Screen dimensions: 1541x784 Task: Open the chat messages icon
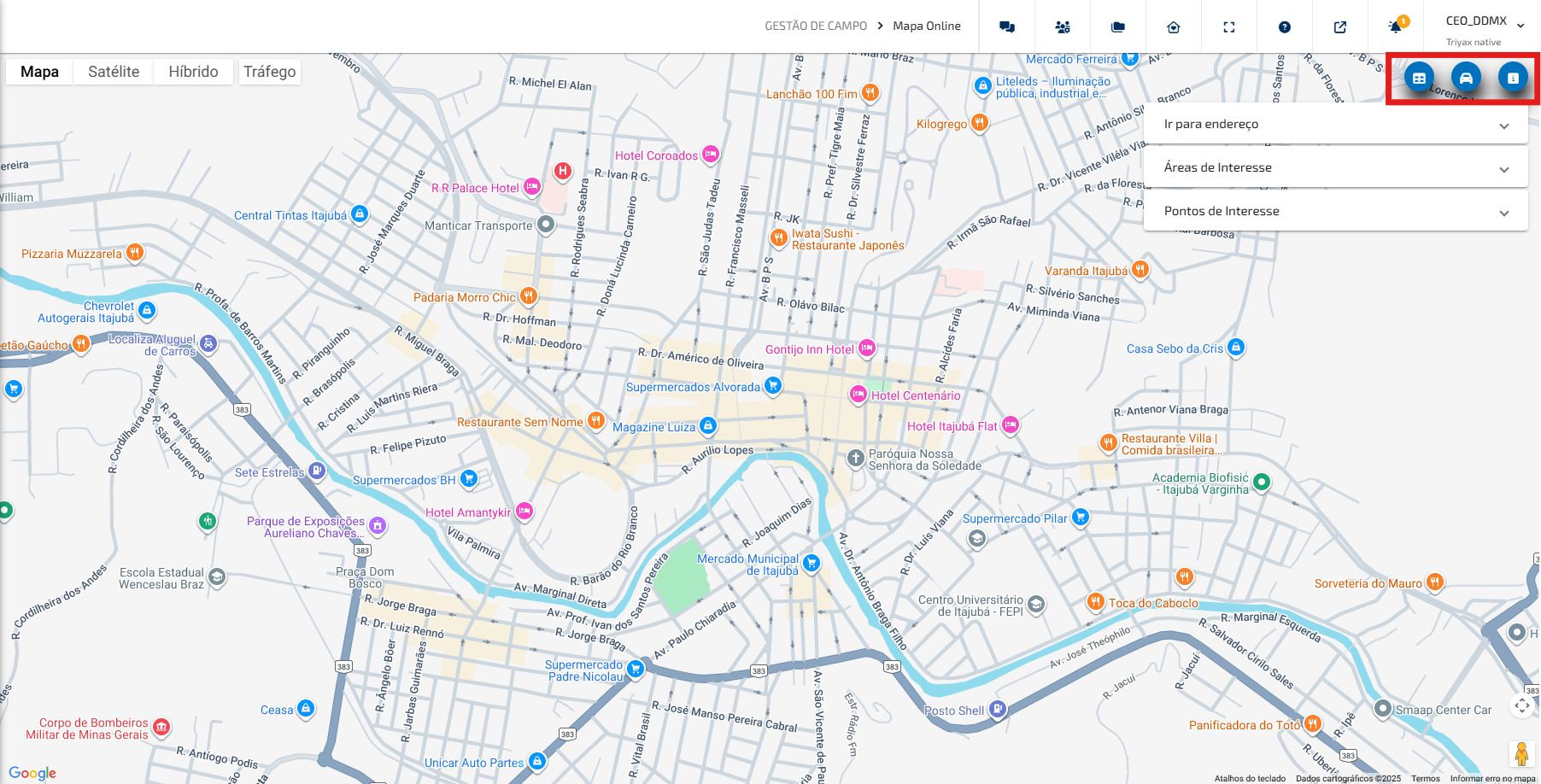click(x=1007, y=27)
